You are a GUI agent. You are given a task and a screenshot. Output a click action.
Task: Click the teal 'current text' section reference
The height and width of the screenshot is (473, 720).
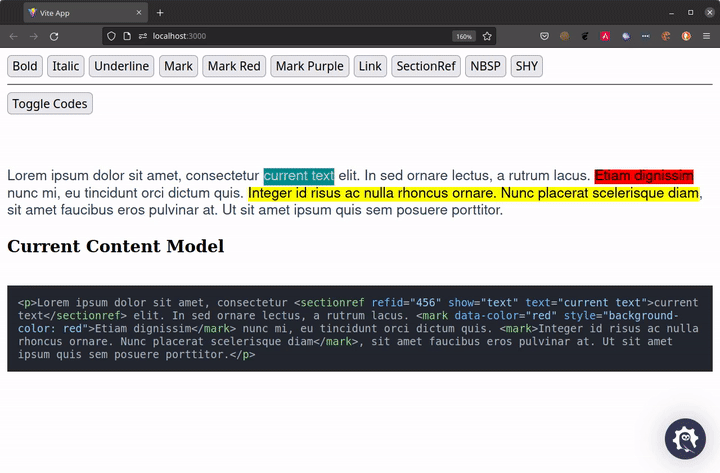299,176
